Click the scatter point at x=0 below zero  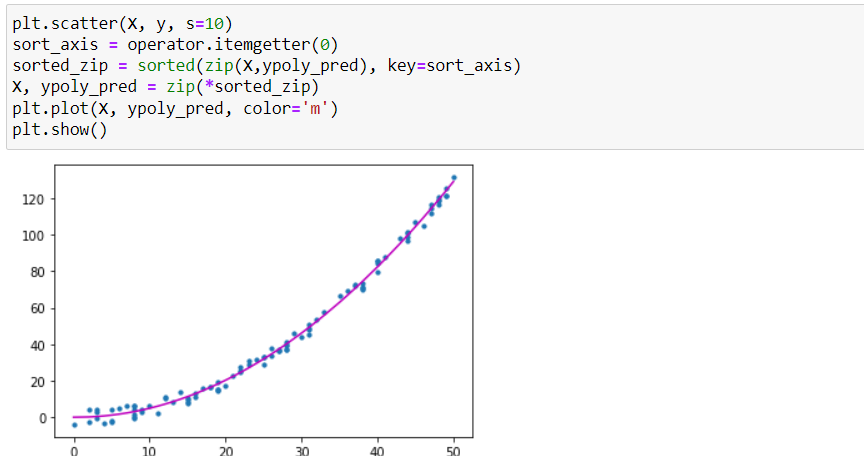point(74,425)
